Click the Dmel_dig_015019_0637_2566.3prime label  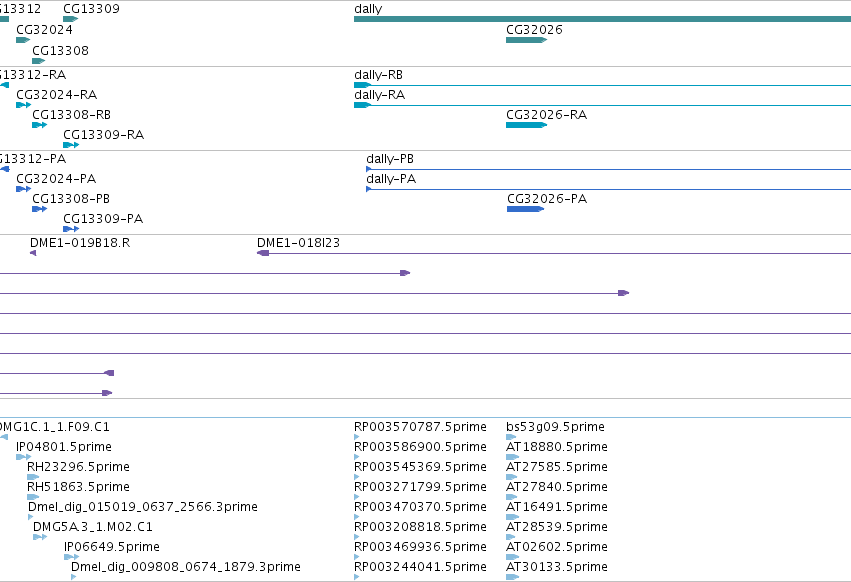click(143, 507)
